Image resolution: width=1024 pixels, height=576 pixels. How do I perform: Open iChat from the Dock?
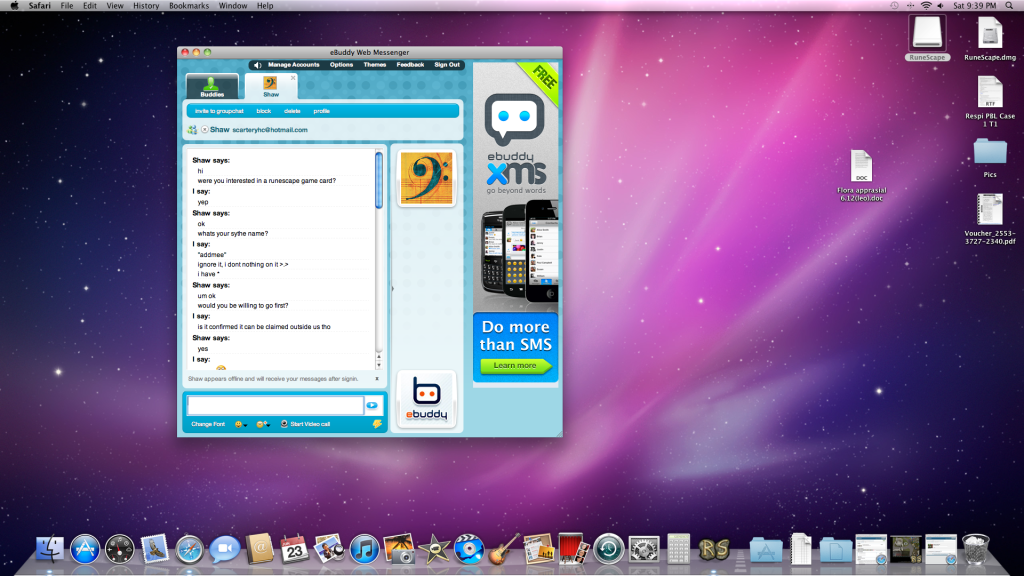pyautogui.click(x=225, y=549)
